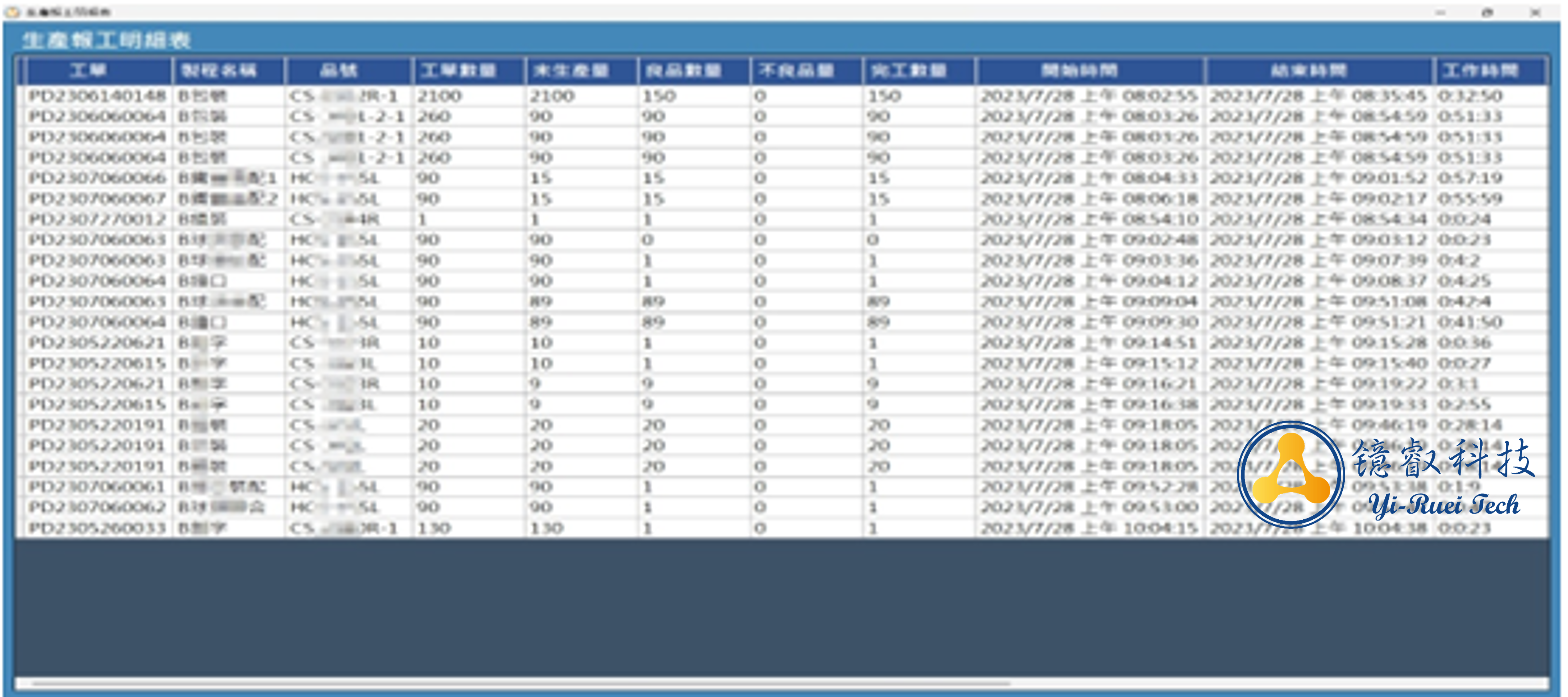The width and height of the screenshot is (1568, 697).
Task: Click the 製程名稱 column header
Action: pos(229,71)
